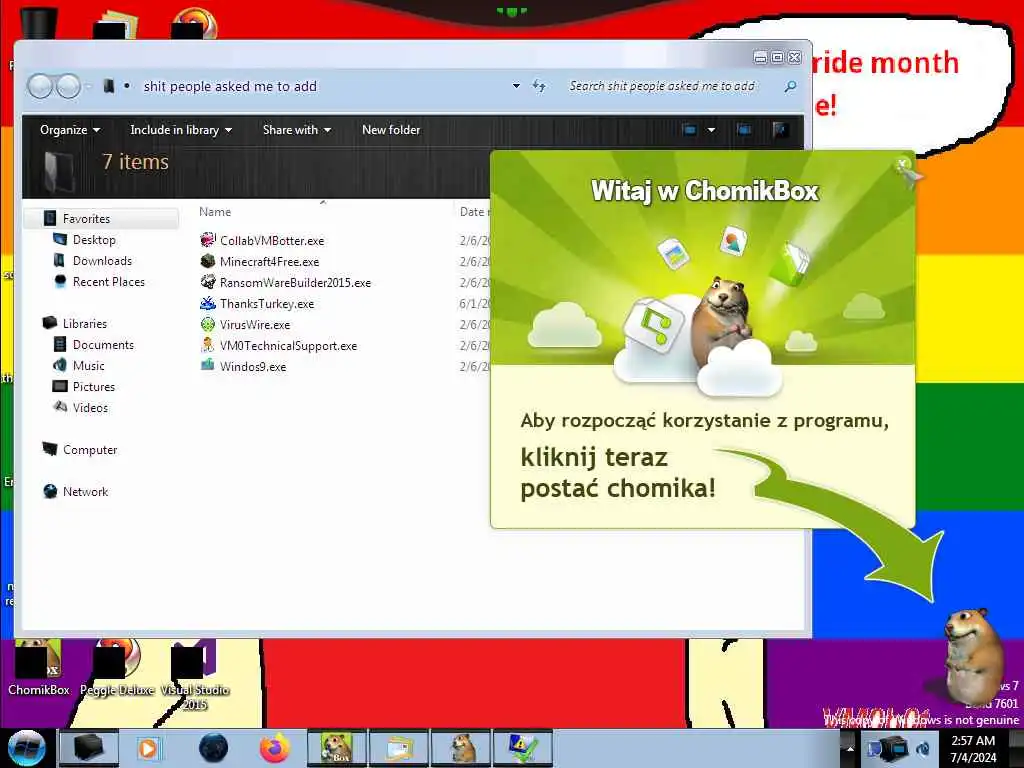1024x768 pixels.
Task: Select VirusWire.exe file icon
Action: [208, 324]
